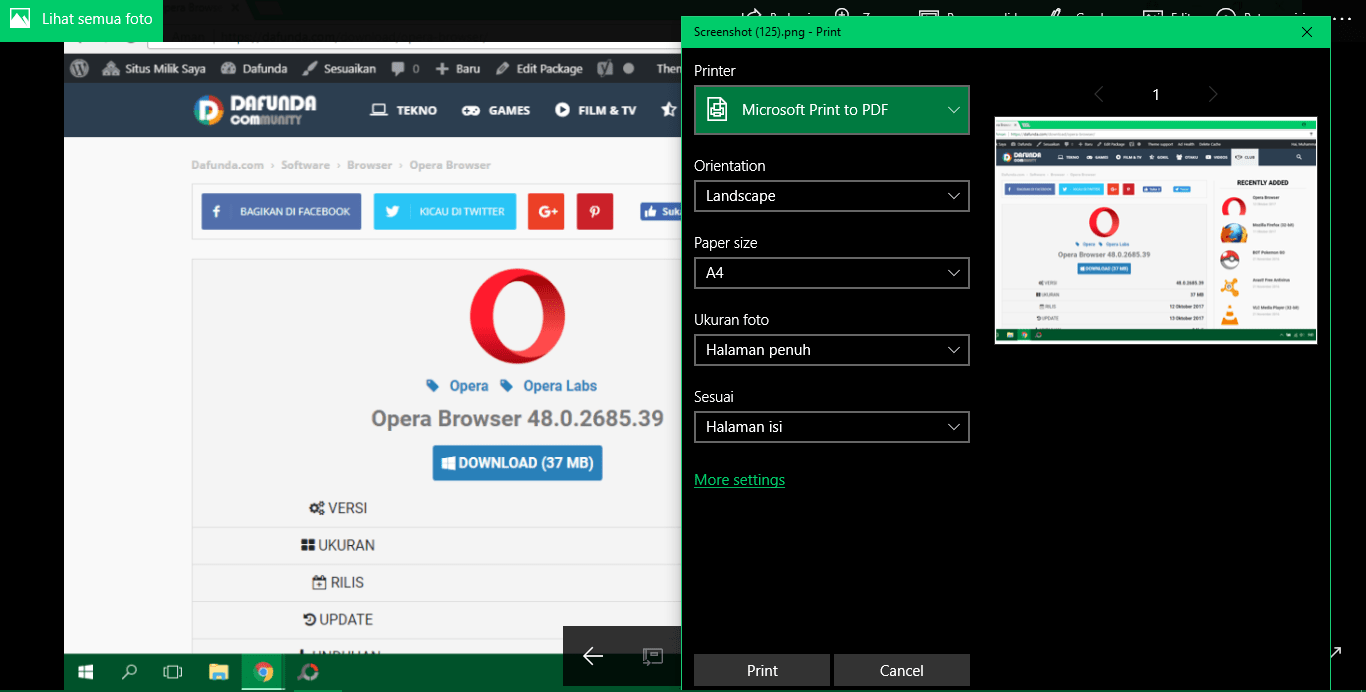This screenshot has width=1366, height=692.
Task: Open the Paper size dropdown showing A4
Action: [x=831, y=273]
